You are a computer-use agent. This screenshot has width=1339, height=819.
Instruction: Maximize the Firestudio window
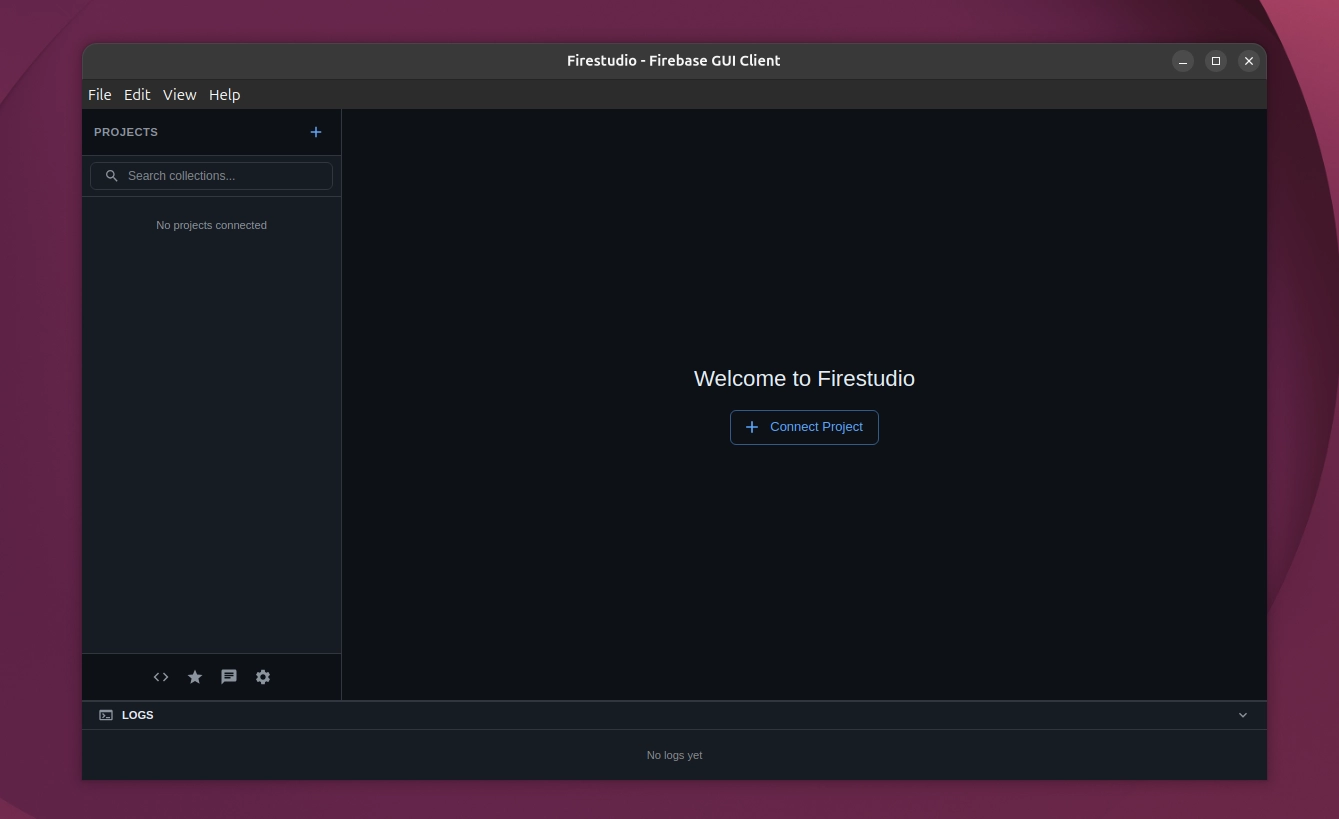pyautogui.click(x=1216, y=61)
